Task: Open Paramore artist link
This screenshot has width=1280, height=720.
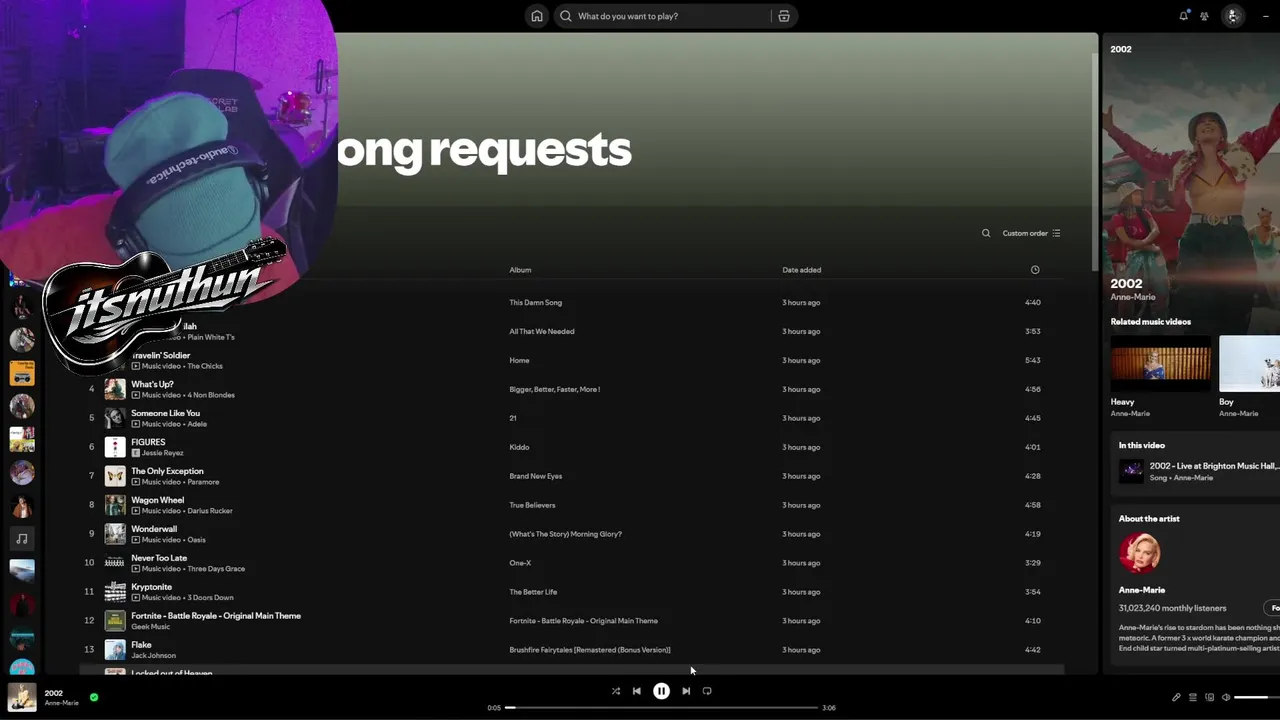Action: [x=203, y=482]
